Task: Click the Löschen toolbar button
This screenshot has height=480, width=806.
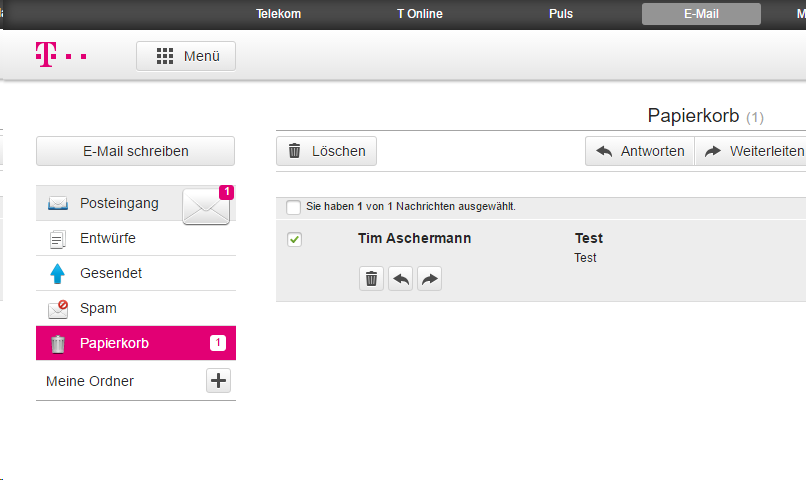Action: pos(326,151)
